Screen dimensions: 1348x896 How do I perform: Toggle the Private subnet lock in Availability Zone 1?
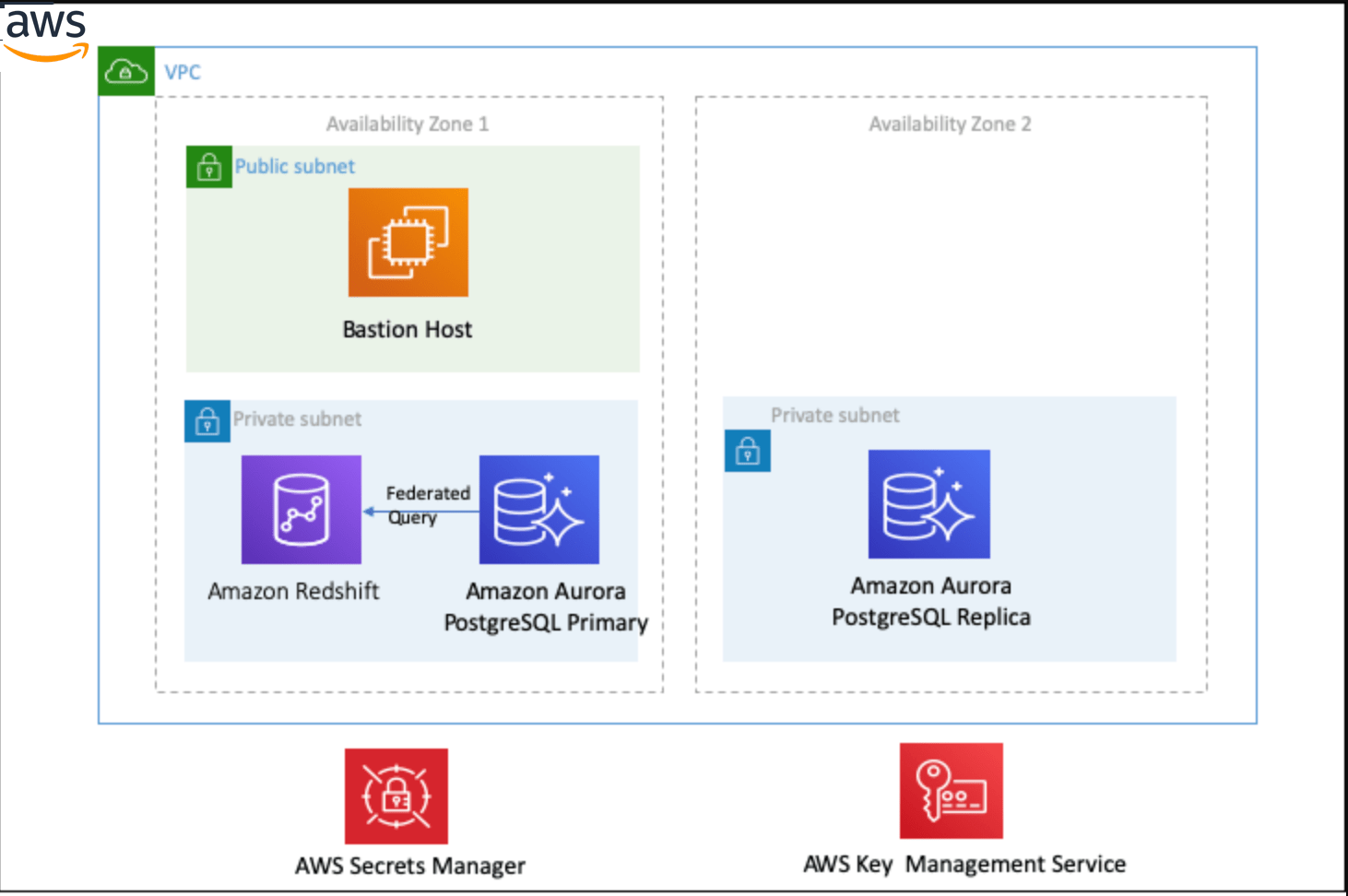[x=207, y=421]
